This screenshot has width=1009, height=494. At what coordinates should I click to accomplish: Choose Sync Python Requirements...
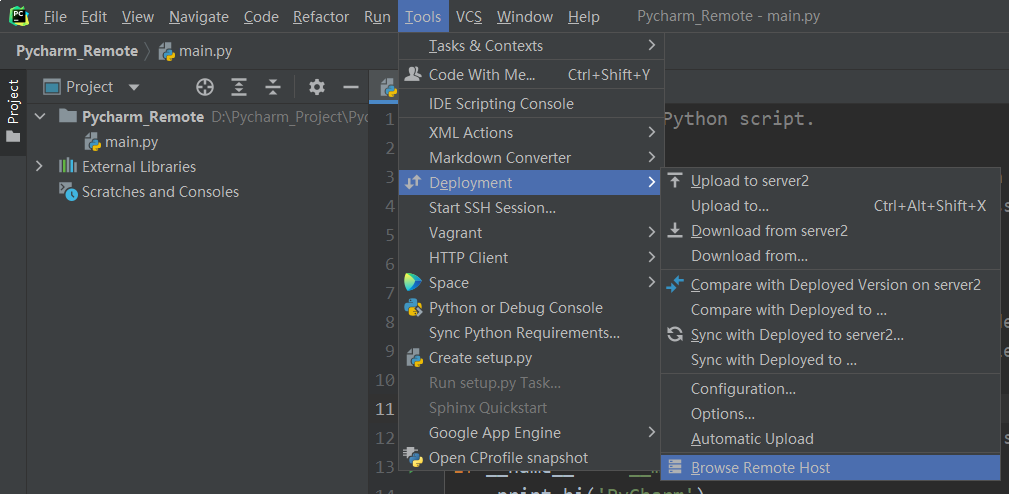[531, 333]
